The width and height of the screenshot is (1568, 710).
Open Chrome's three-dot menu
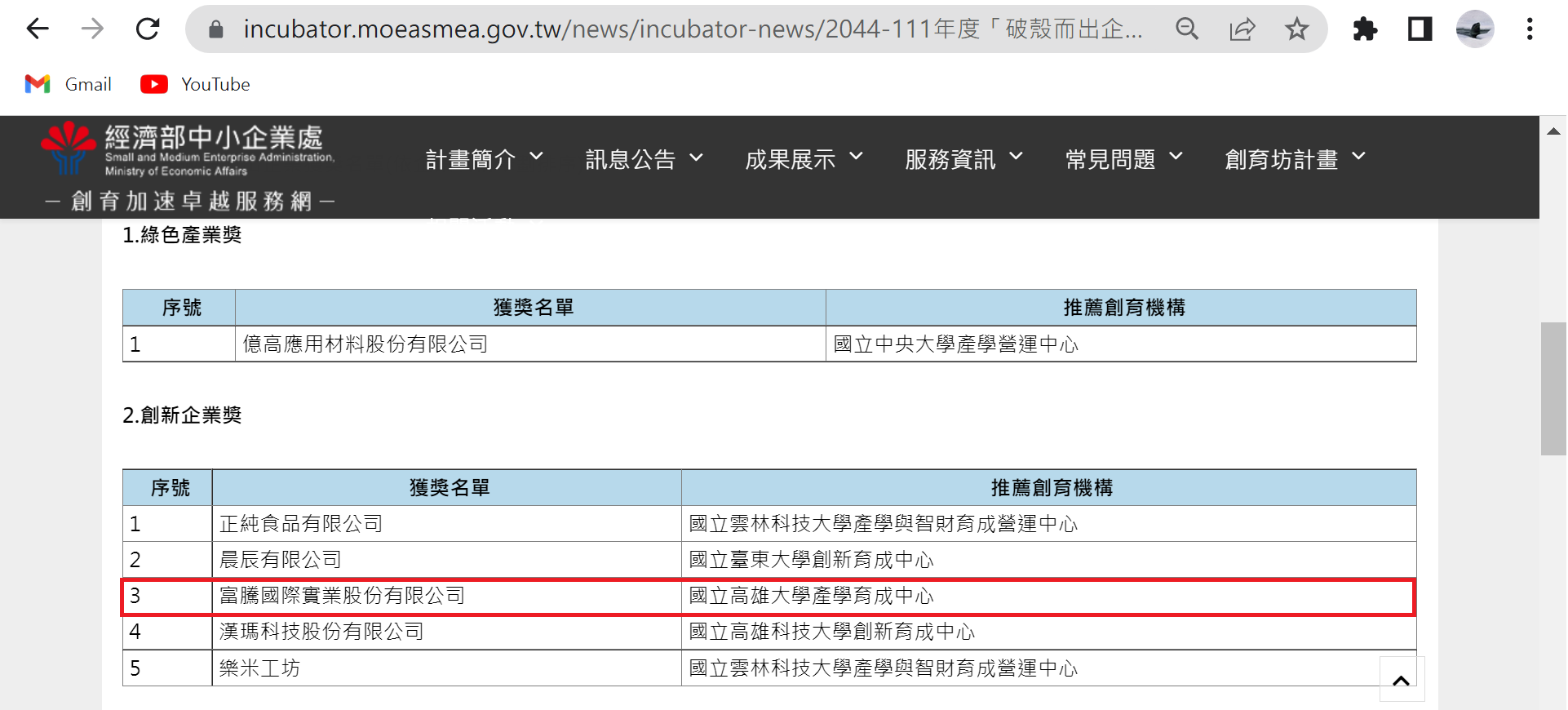coord(1530,29)
